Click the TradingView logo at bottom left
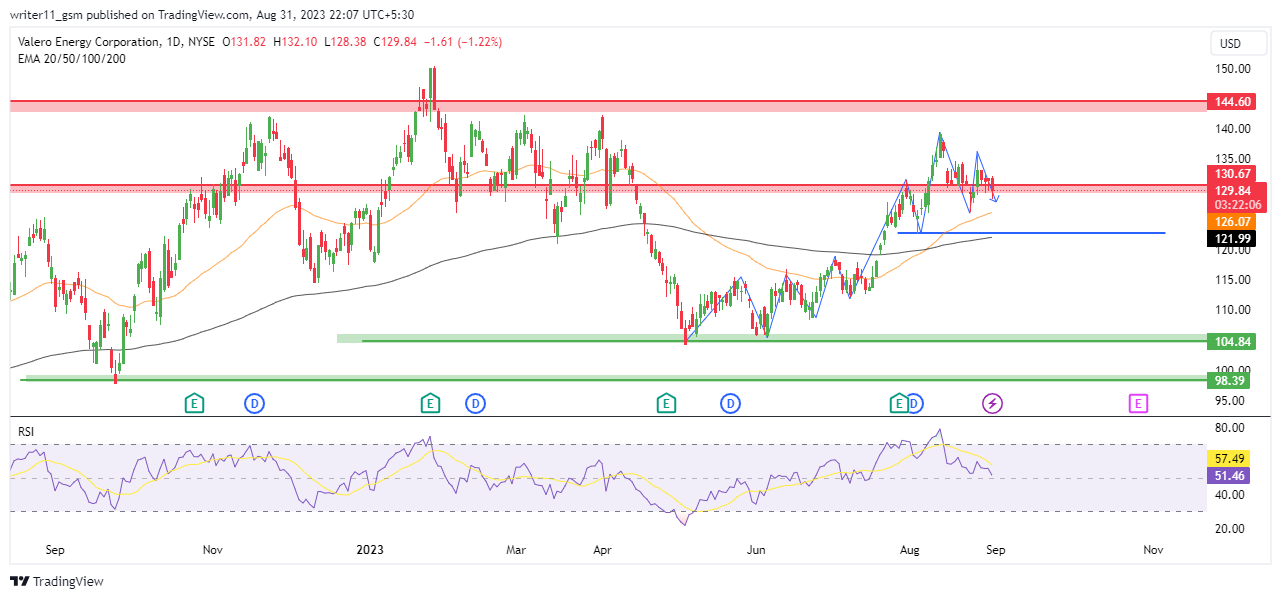Viewport: 1281px width, 599px height. coord(57,582)
